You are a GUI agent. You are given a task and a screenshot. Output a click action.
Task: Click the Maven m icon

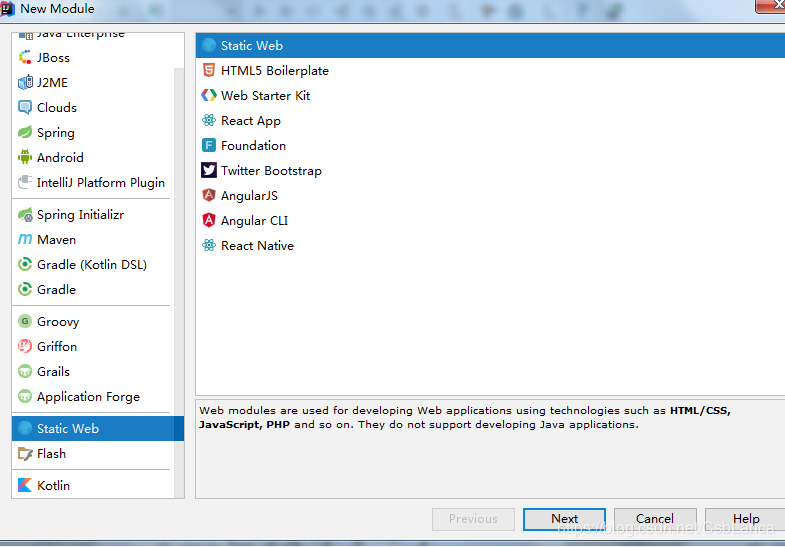25,239
